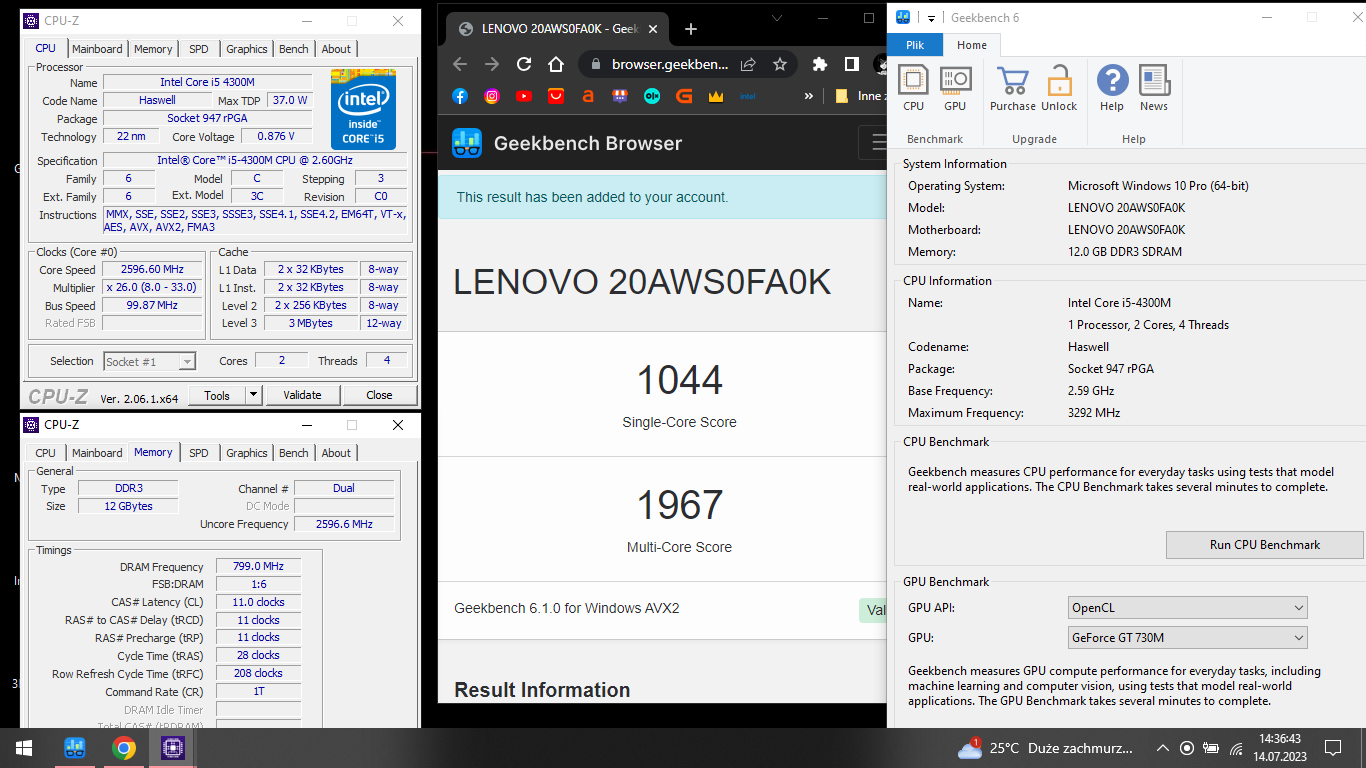Open the notification center icon
This screenshot has height=768, width=1366.
pos(1332,748)
